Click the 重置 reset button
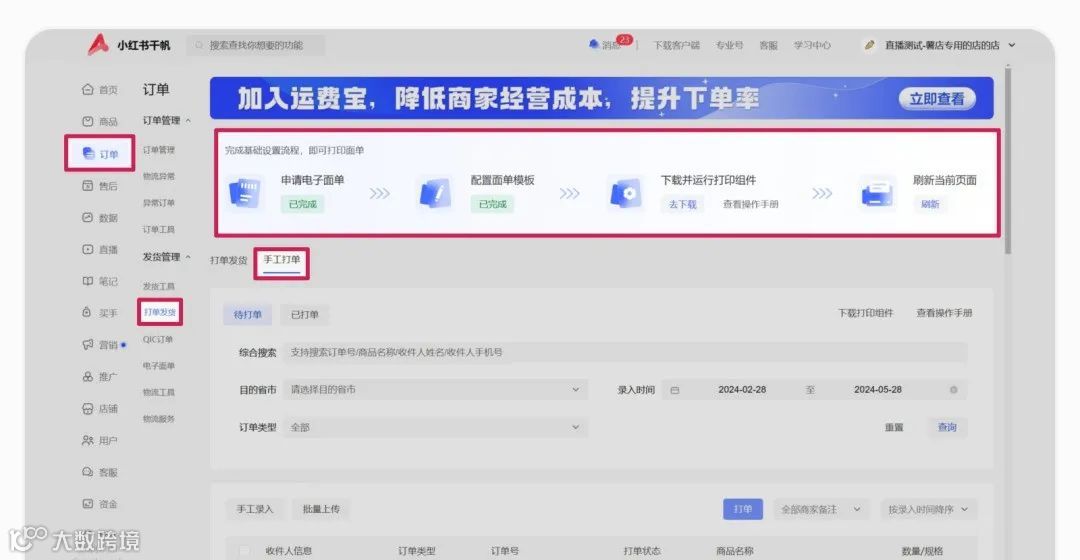This screenshot has width=1080, height=560. [x=894, y=428]
